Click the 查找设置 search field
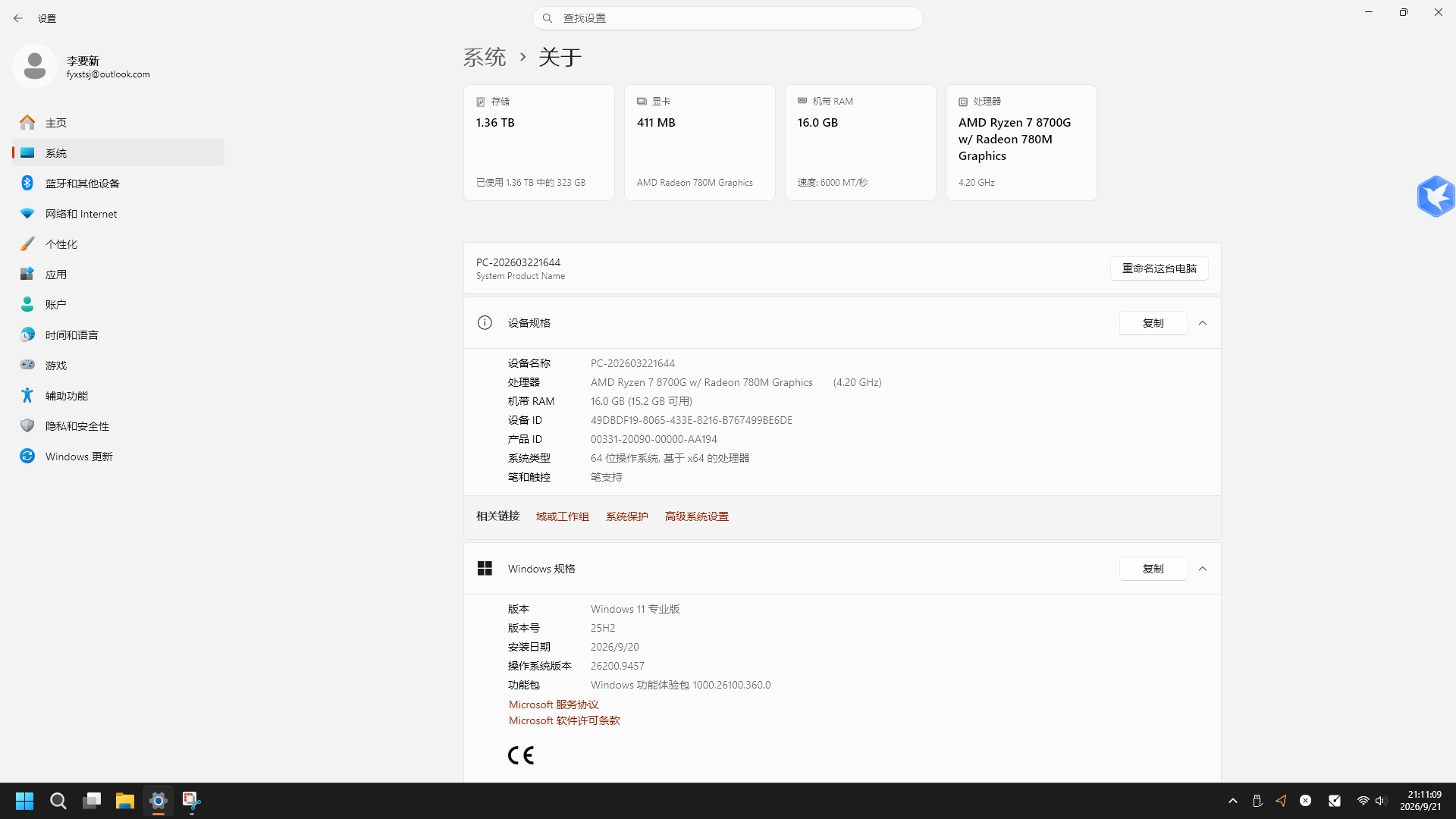The height and width of the screenshot is (819, 1456). pos(728,18)
